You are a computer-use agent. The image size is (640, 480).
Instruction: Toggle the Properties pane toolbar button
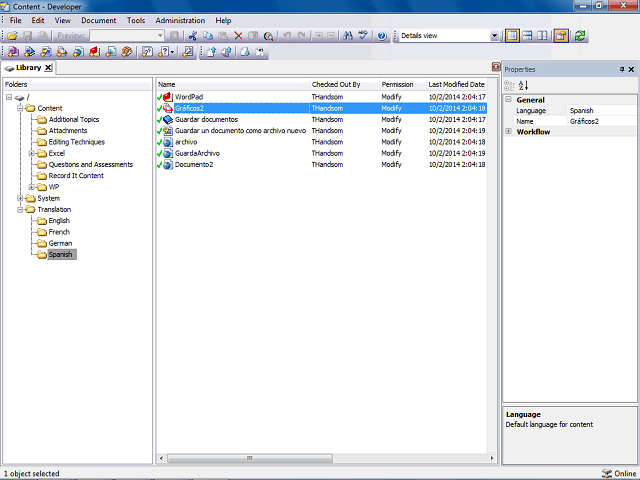pyautogui.click(x=561, y=36)
